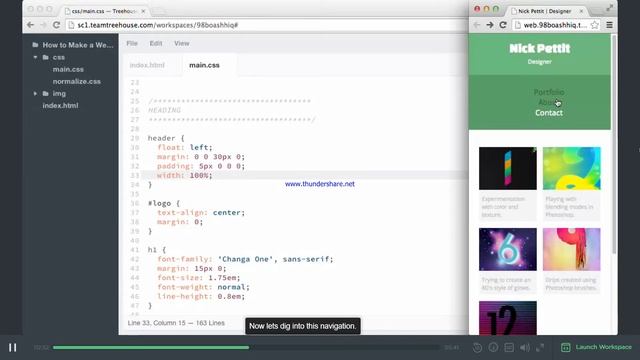Bookmark the preview page with star icon
Viewport: 640px width, 360px height.
click(595, 25)
